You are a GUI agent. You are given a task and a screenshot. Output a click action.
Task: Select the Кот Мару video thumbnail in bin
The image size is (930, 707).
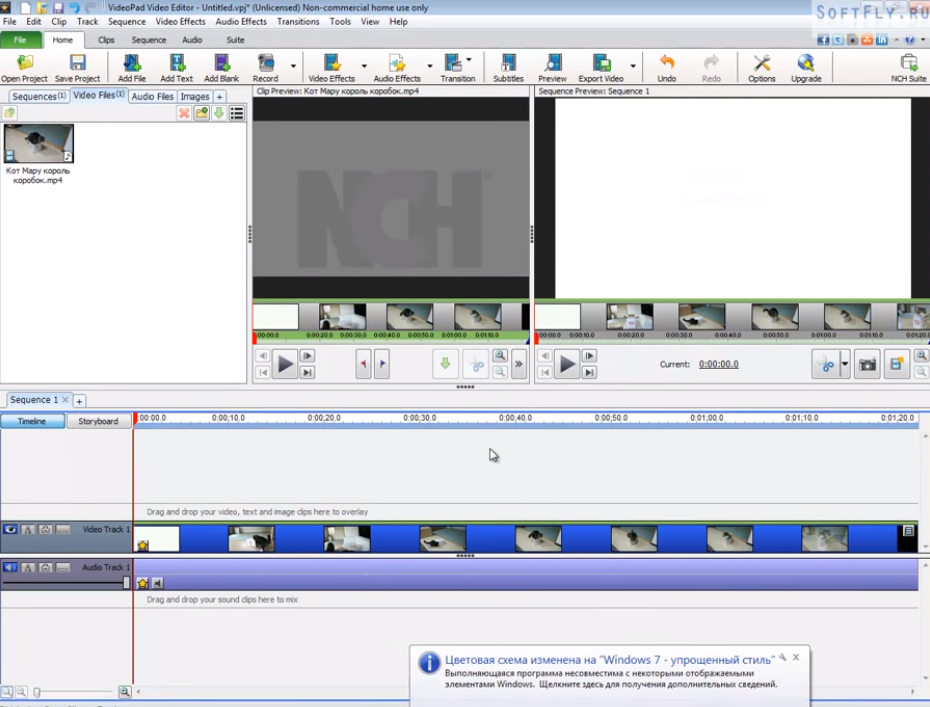point(39,144)
